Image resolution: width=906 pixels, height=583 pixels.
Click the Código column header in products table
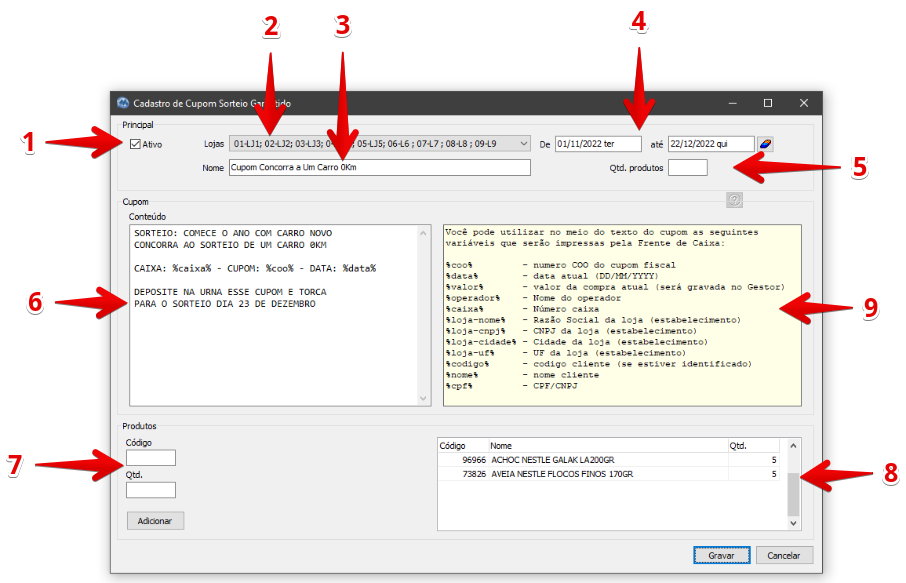(463, 445)
